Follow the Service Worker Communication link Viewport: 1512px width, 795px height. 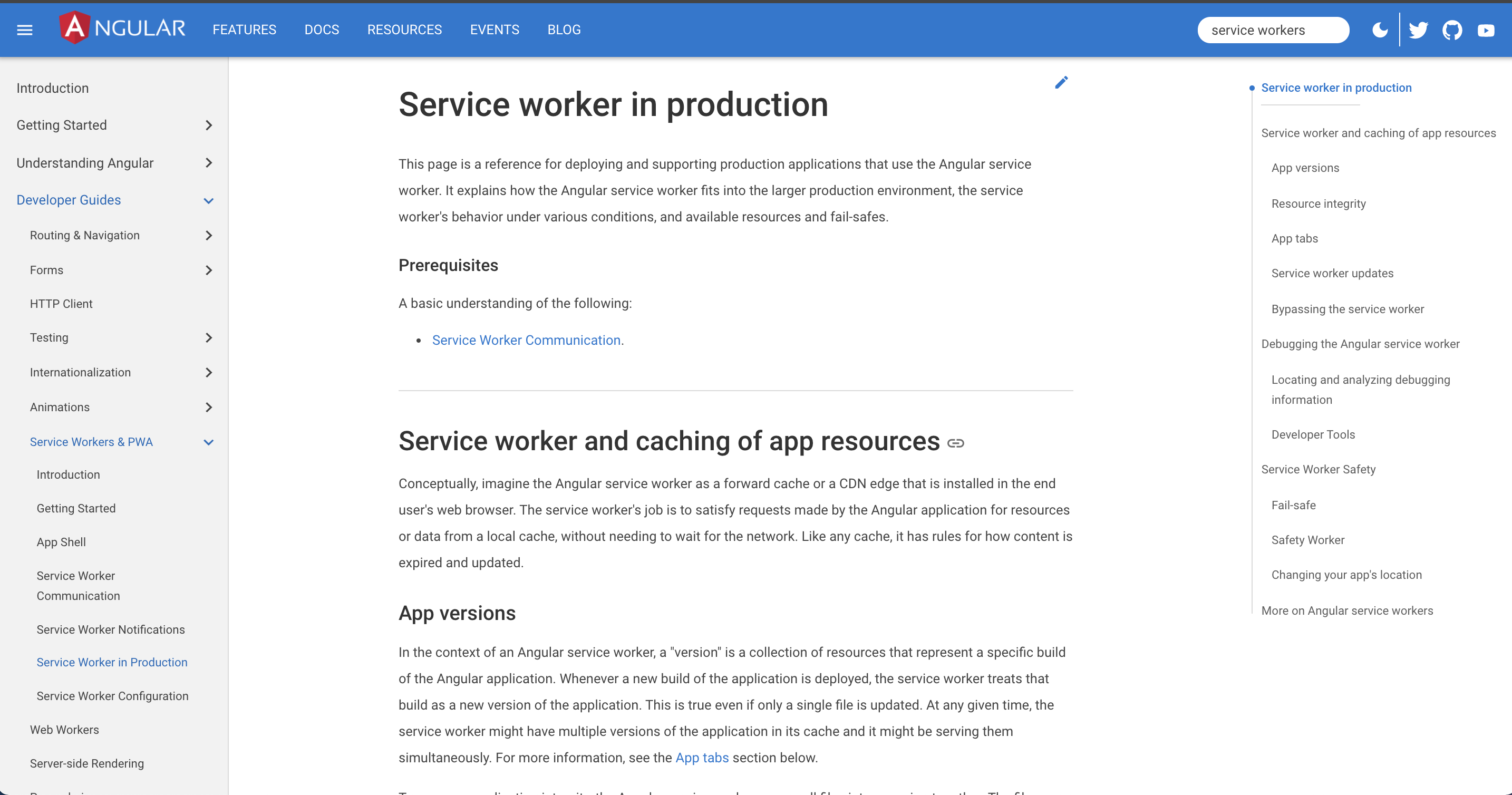click(526, 340)
